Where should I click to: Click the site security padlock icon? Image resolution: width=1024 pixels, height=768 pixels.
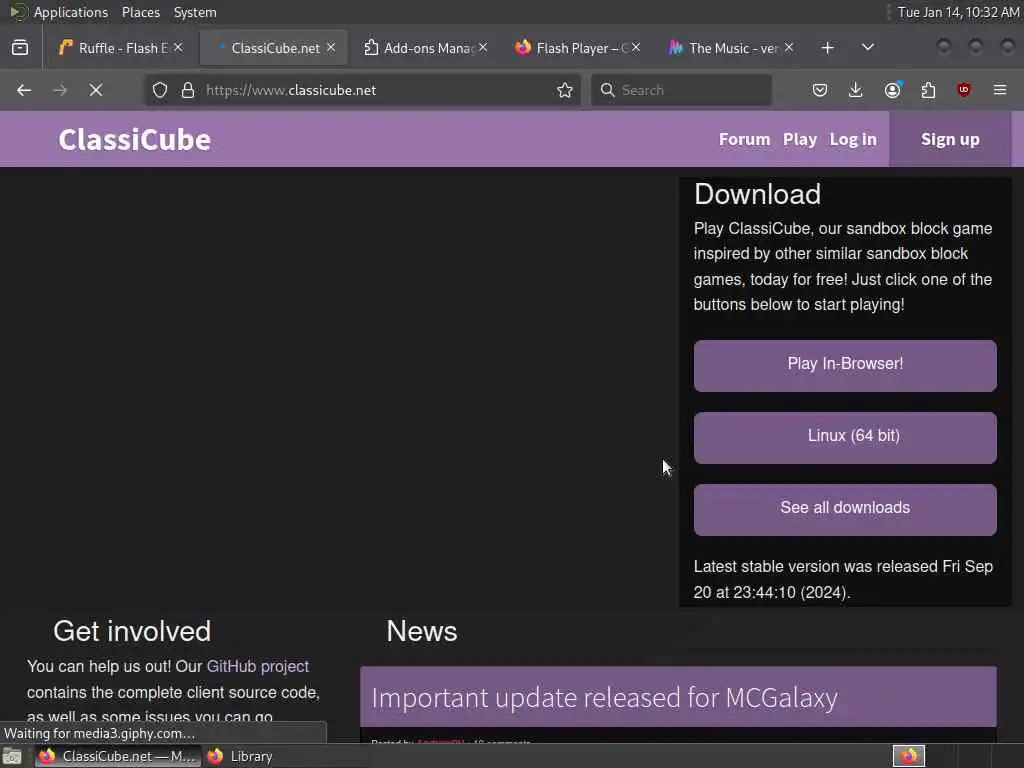point(188,90)
